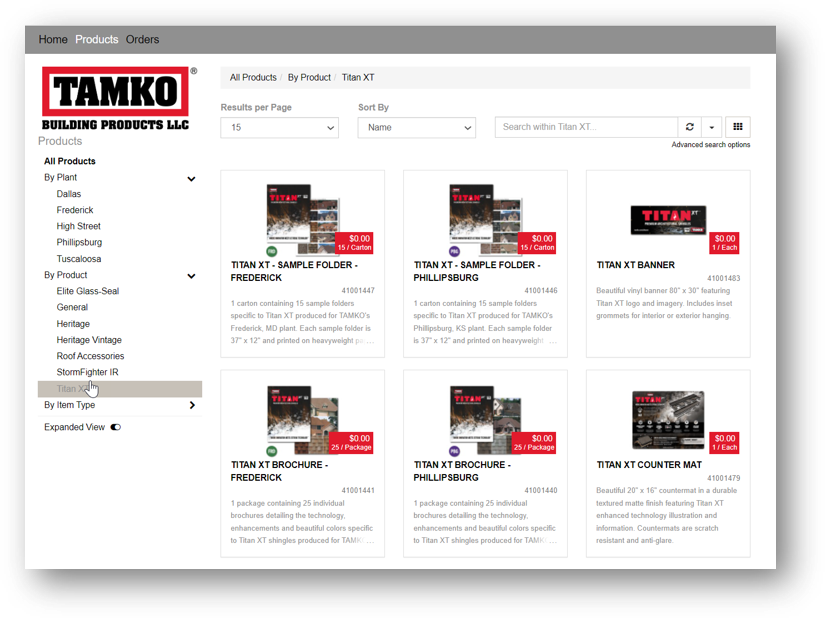Open the Sort By dropdown set to Name
The width and height of the screenshot is (826, 619).
(416, 127)
